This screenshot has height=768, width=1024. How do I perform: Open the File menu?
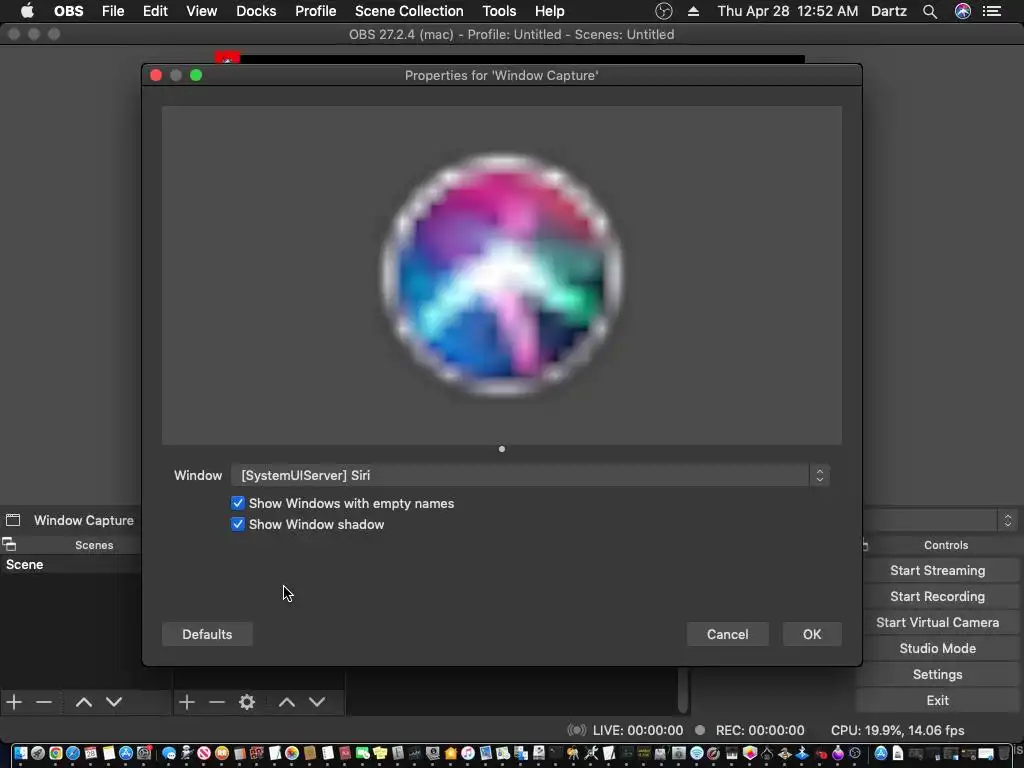pyautogui.click(x=113, y=11)
